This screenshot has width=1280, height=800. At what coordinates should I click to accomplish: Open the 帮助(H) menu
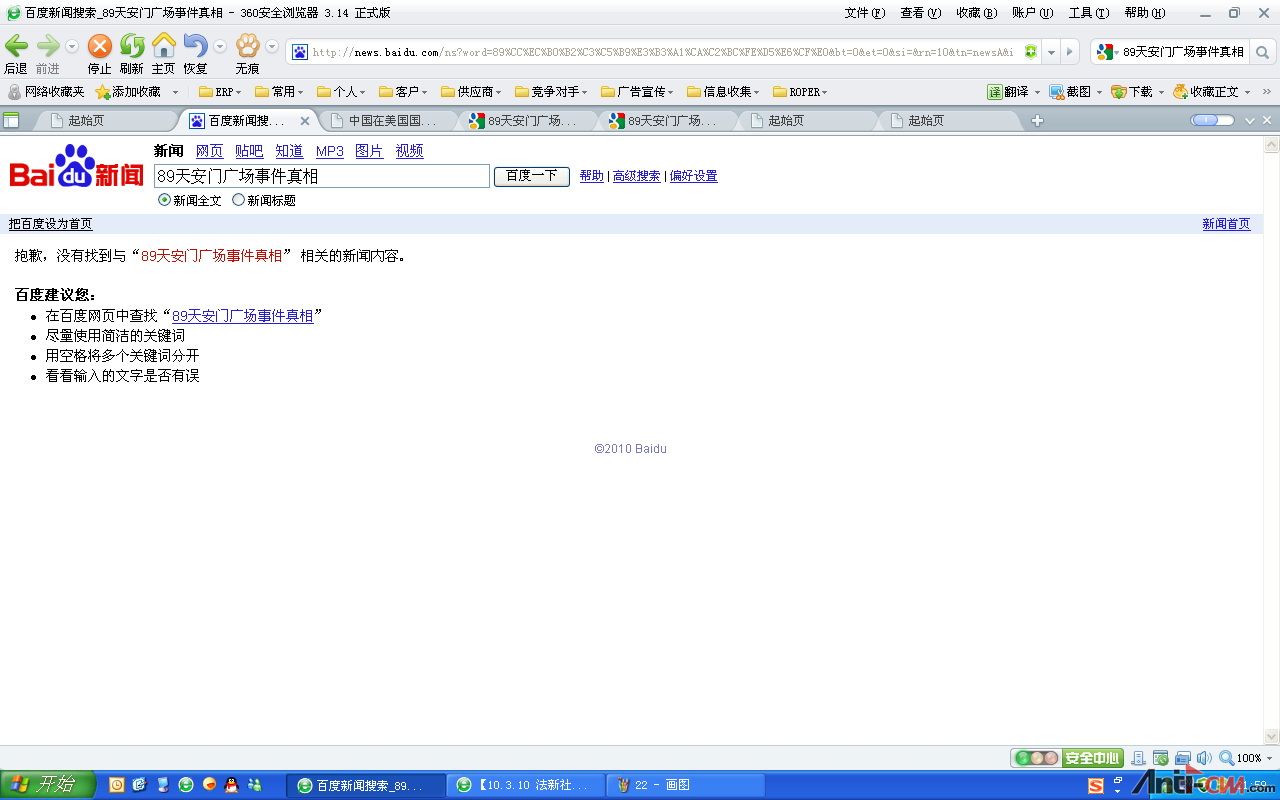pos(1145,13)
